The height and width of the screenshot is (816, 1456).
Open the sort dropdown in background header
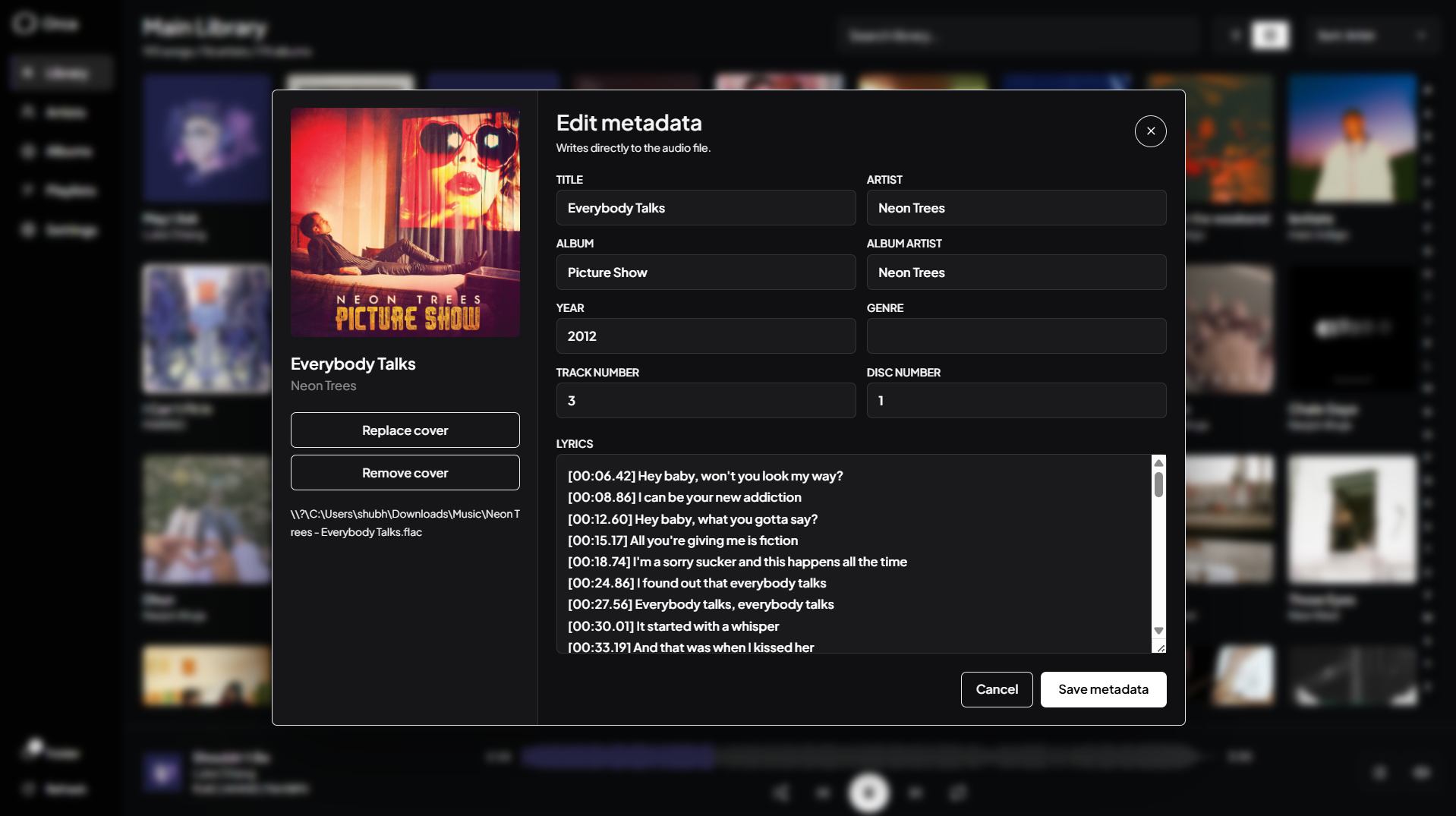point(1372,36)
